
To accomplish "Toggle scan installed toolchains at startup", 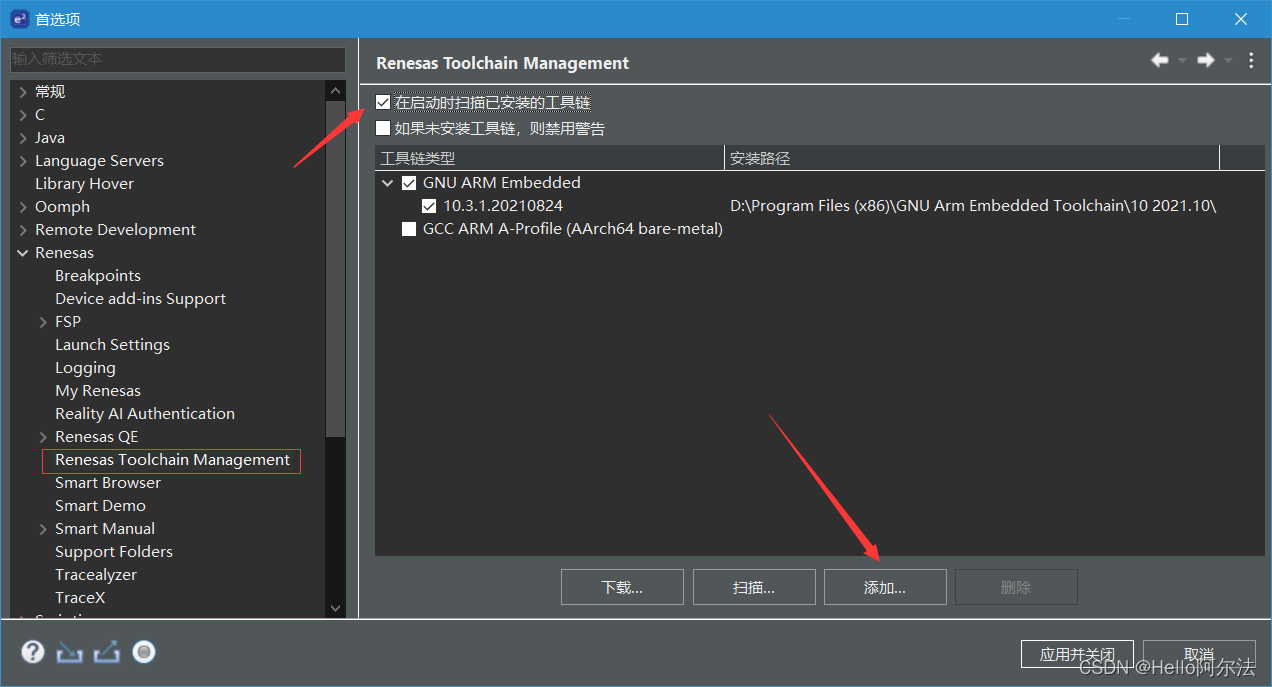I will (x=383, y=102).
